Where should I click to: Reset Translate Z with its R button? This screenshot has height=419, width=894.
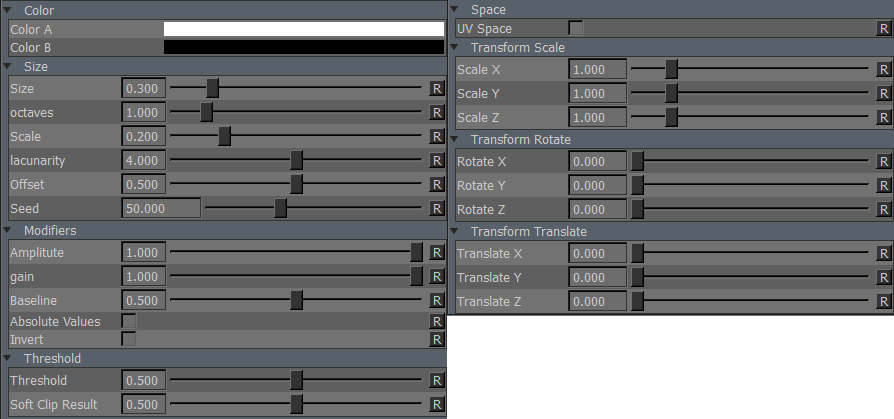click(884, 301)
